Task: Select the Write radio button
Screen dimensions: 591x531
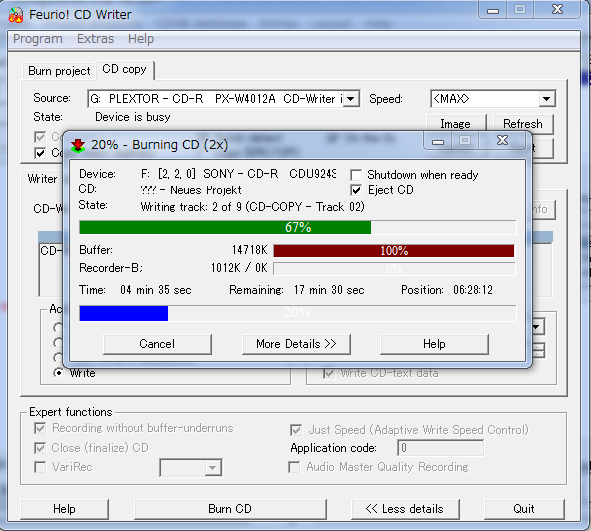Action: click(x=58, y=373)
